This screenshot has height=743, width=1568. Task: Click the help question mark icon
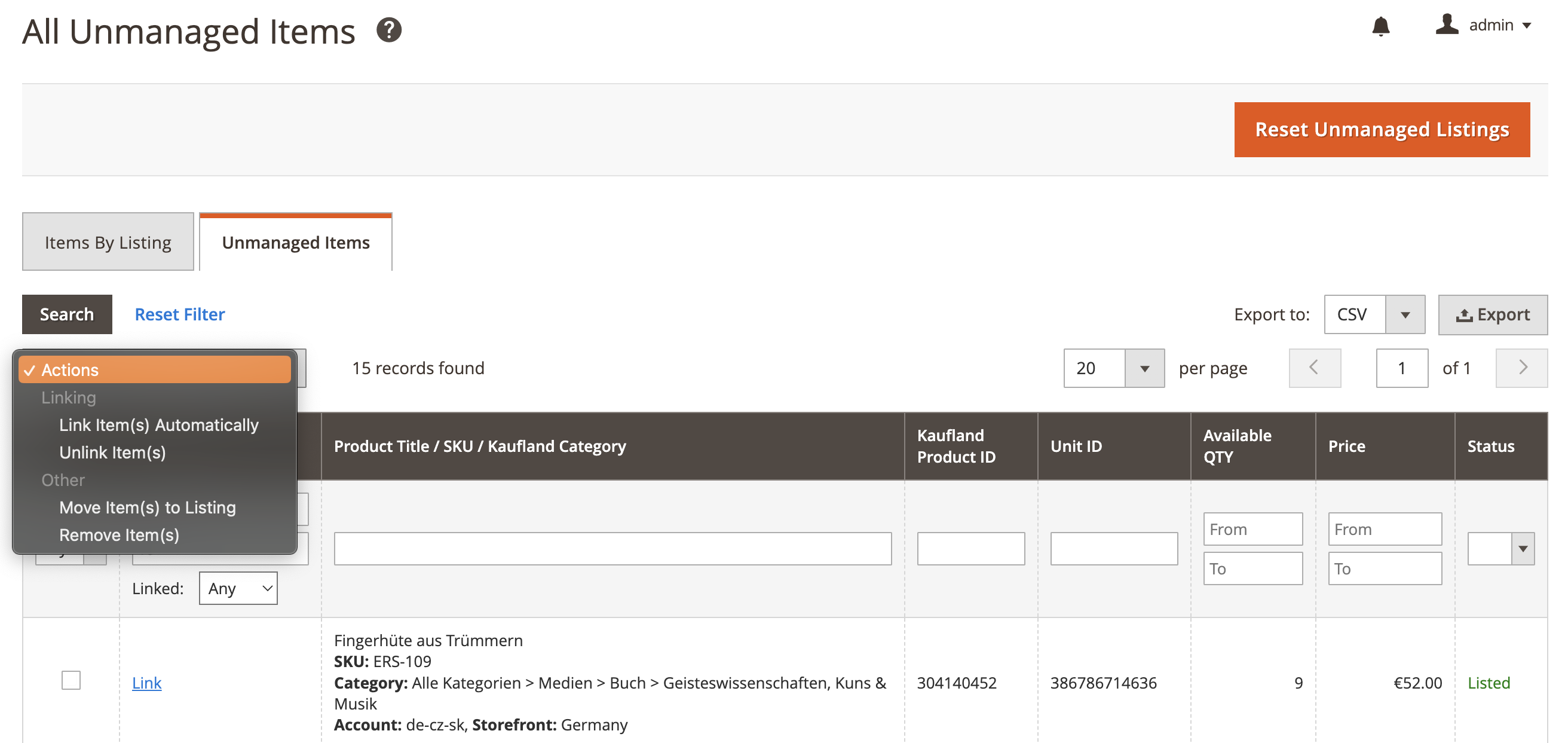(388, 30)
